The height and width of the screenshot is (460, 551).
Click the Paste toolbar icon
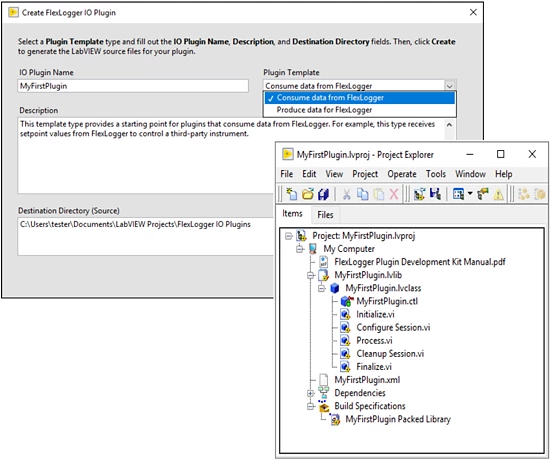pyautogui.click(x=378, y=194)
